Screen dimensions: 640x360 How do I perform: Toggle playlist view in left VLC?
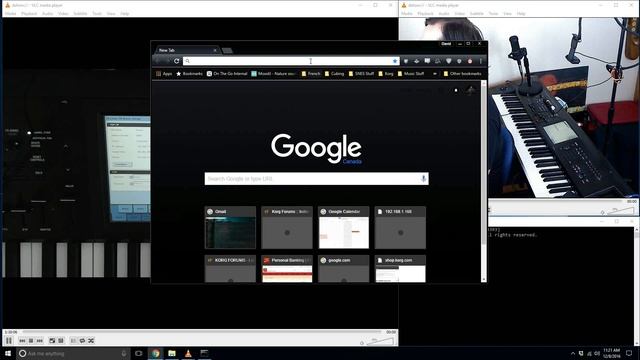(73, 340)
